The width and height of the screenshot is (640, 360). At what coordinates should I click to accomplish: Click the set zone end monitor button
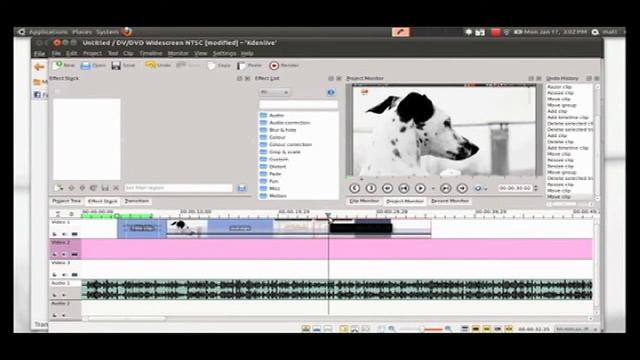371,188
